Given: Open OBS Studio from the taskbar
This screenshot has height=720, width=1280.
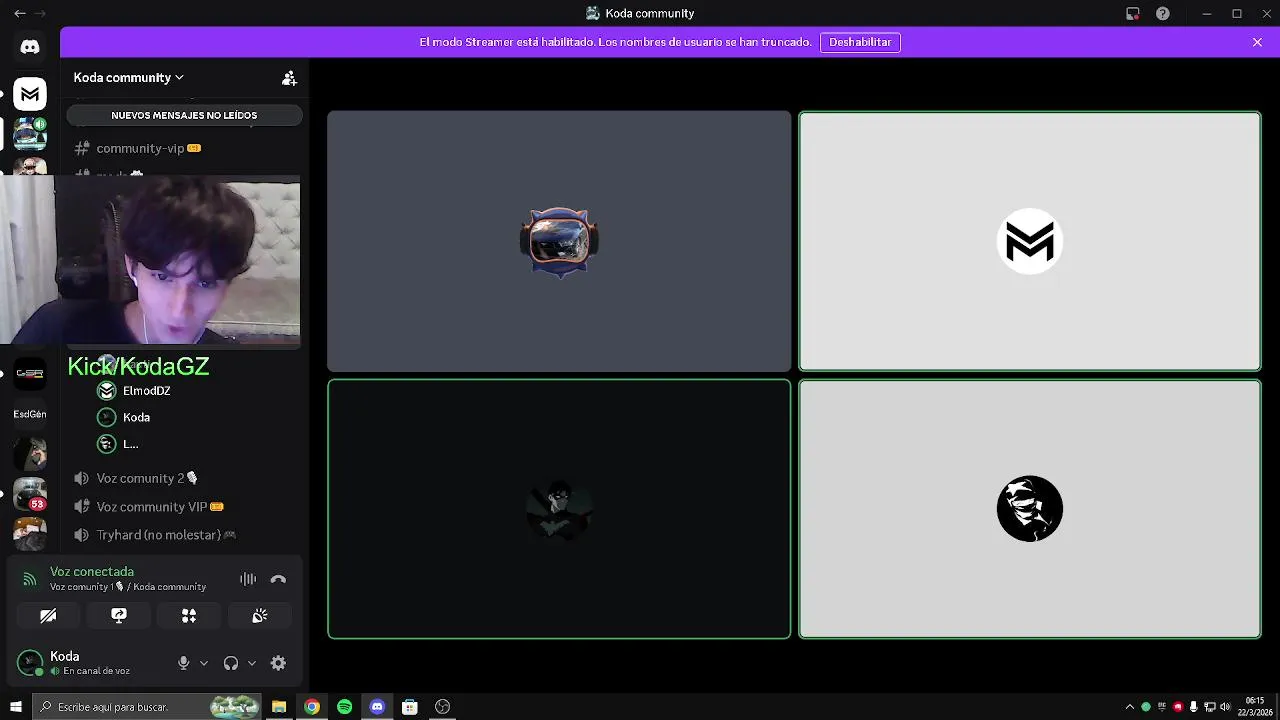Looking at the screenshot, I should (x=442, y=707).
